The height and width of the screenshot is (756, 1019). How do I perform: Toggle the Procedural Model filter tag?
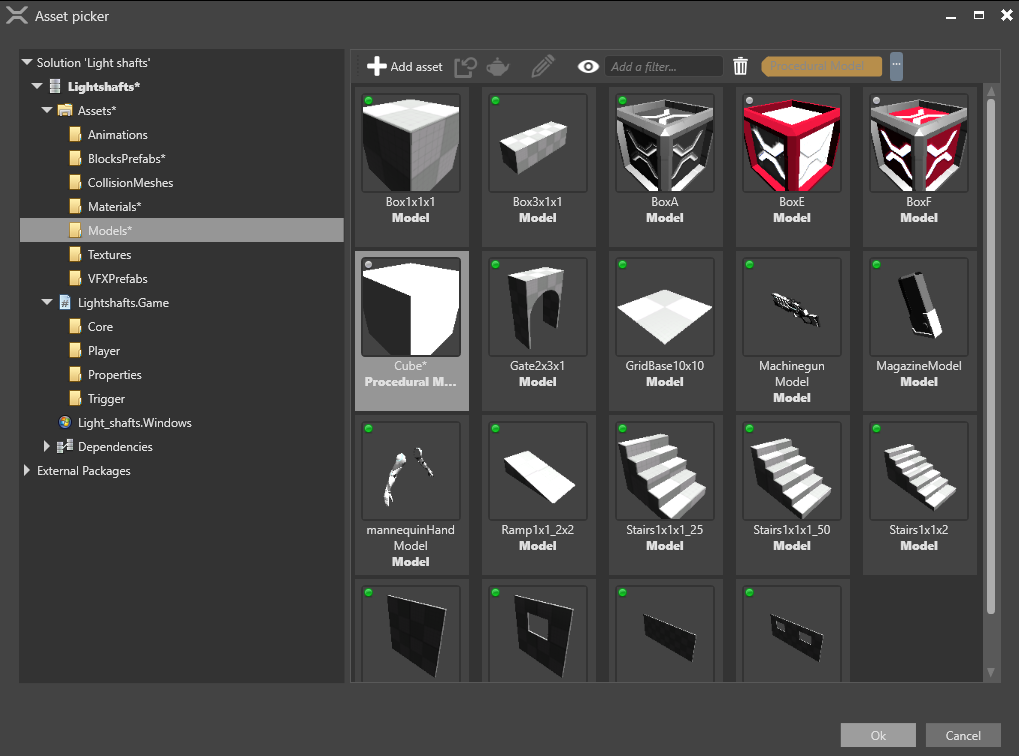(821, 66)
